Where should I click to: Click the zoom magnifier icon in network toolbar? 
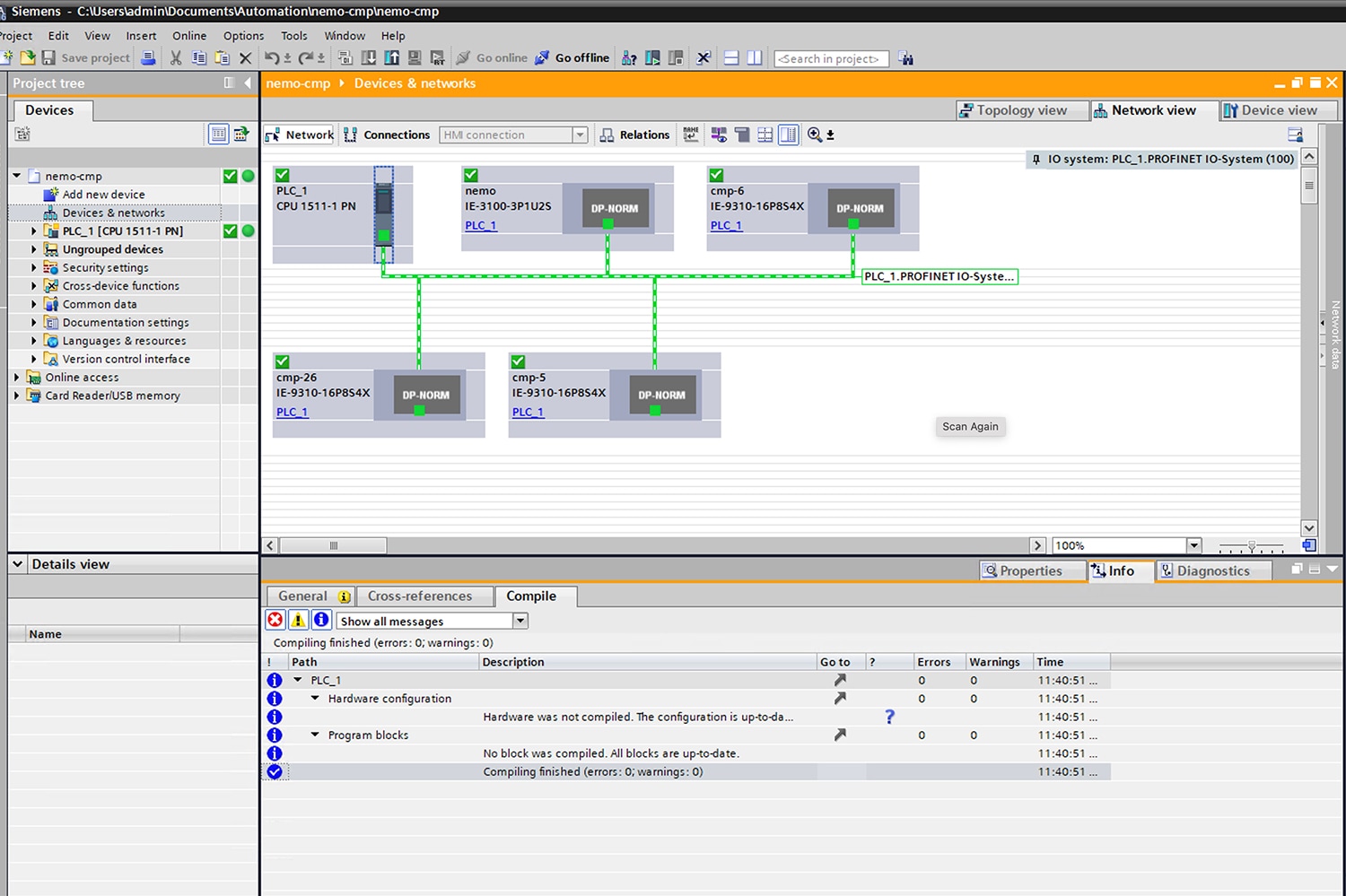pos(815,135)
